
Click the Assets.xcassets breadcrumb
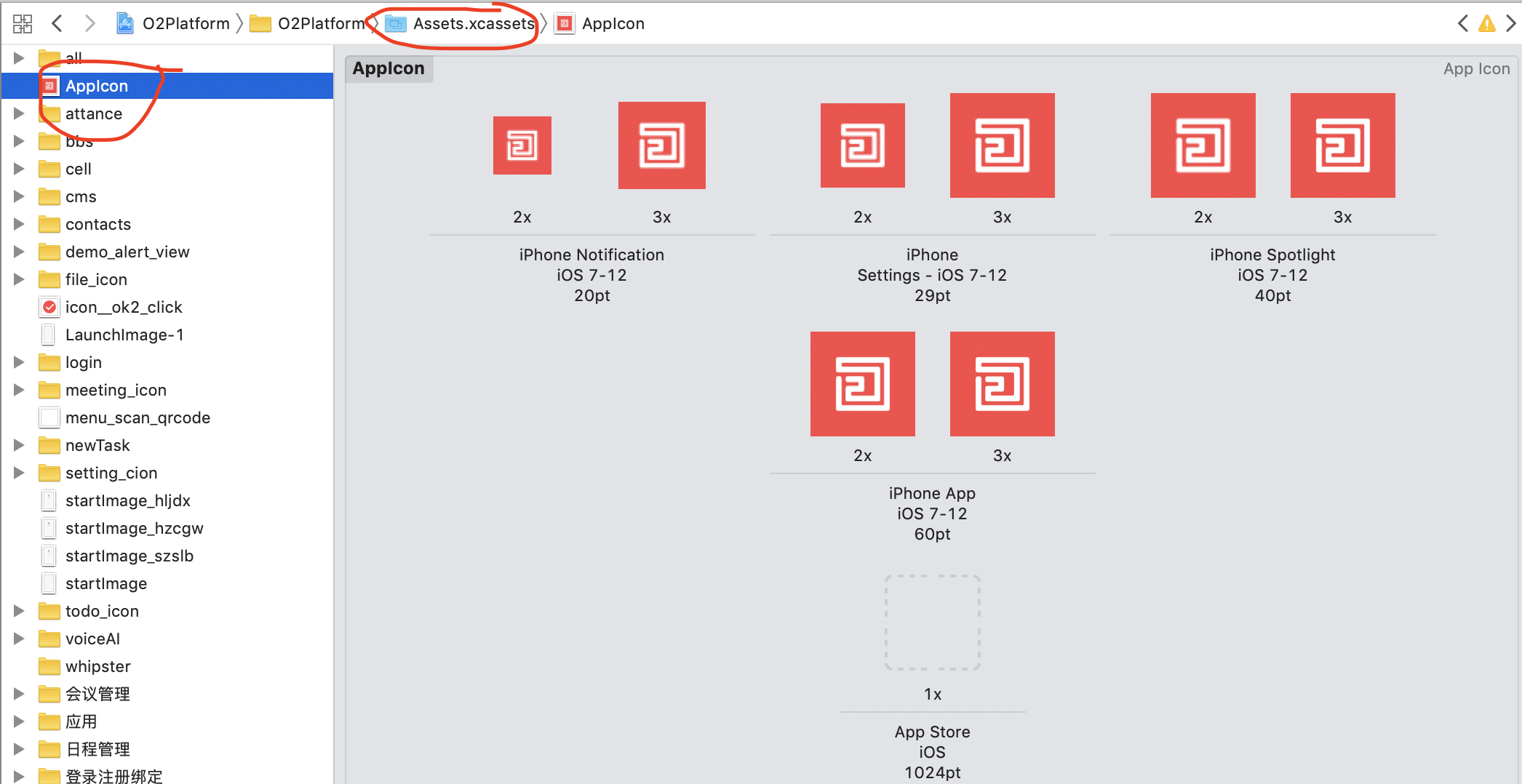pyautogui.click(x=460, y=24)
